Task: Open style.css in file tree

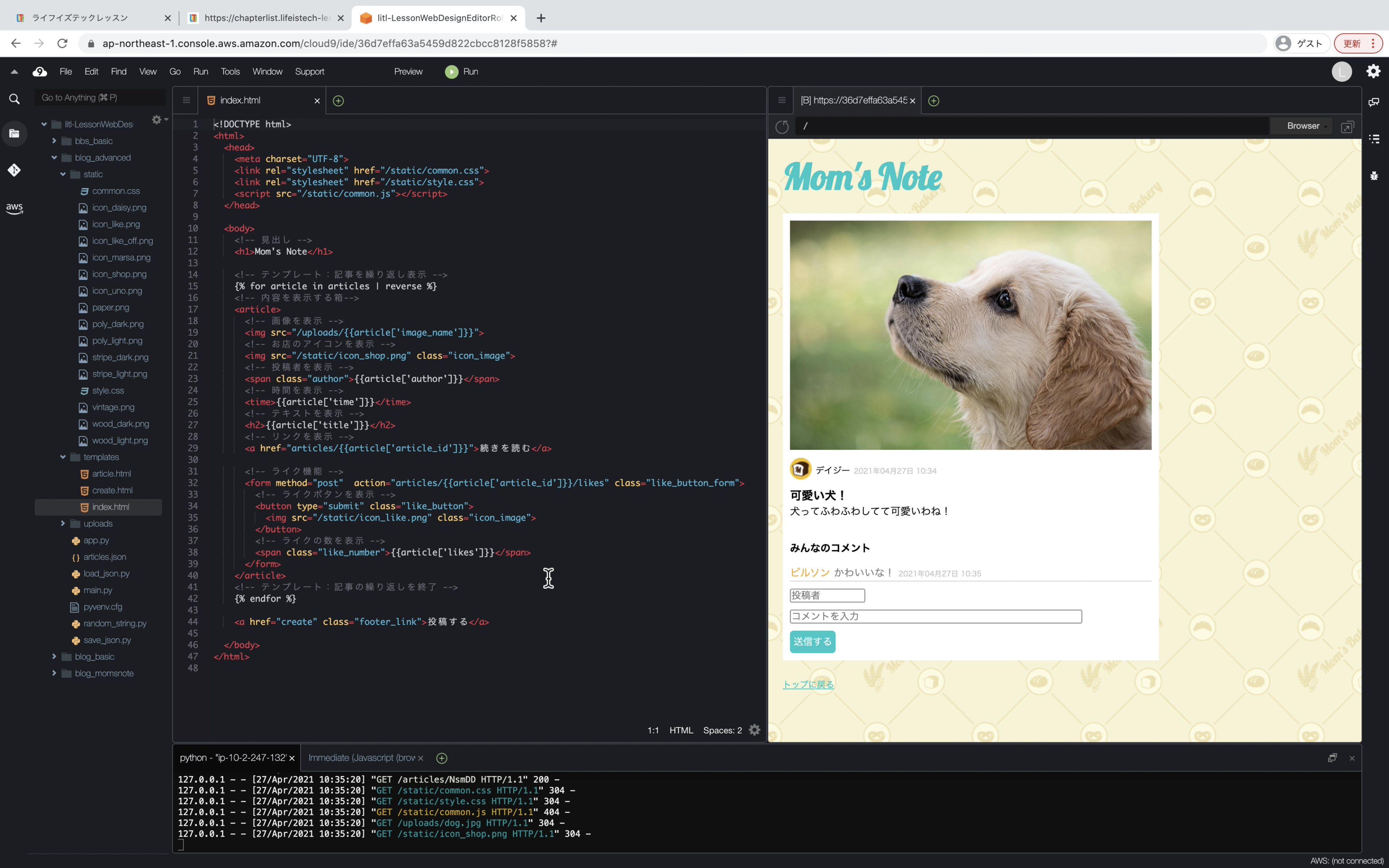Action: [108, 390]
